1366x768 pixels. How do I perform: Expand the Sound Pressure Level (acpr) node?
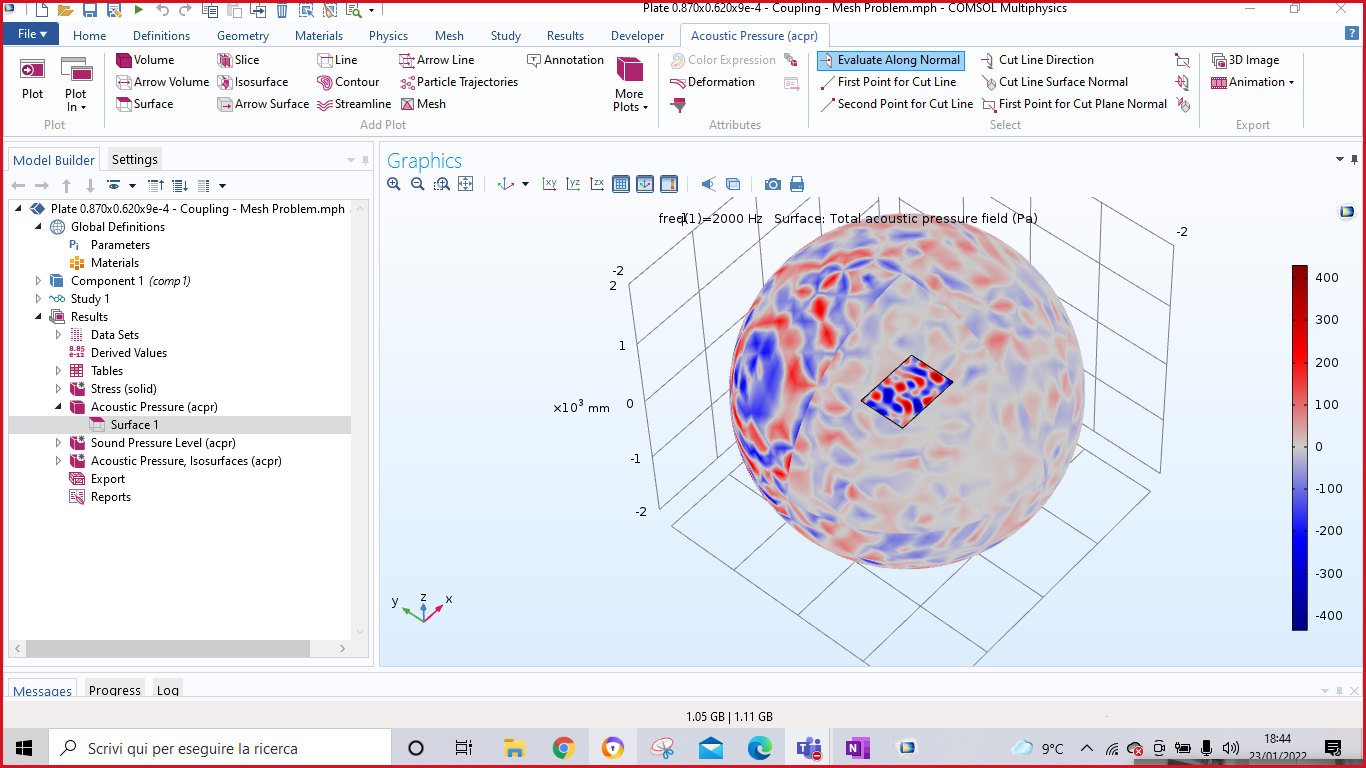(58, 443)
